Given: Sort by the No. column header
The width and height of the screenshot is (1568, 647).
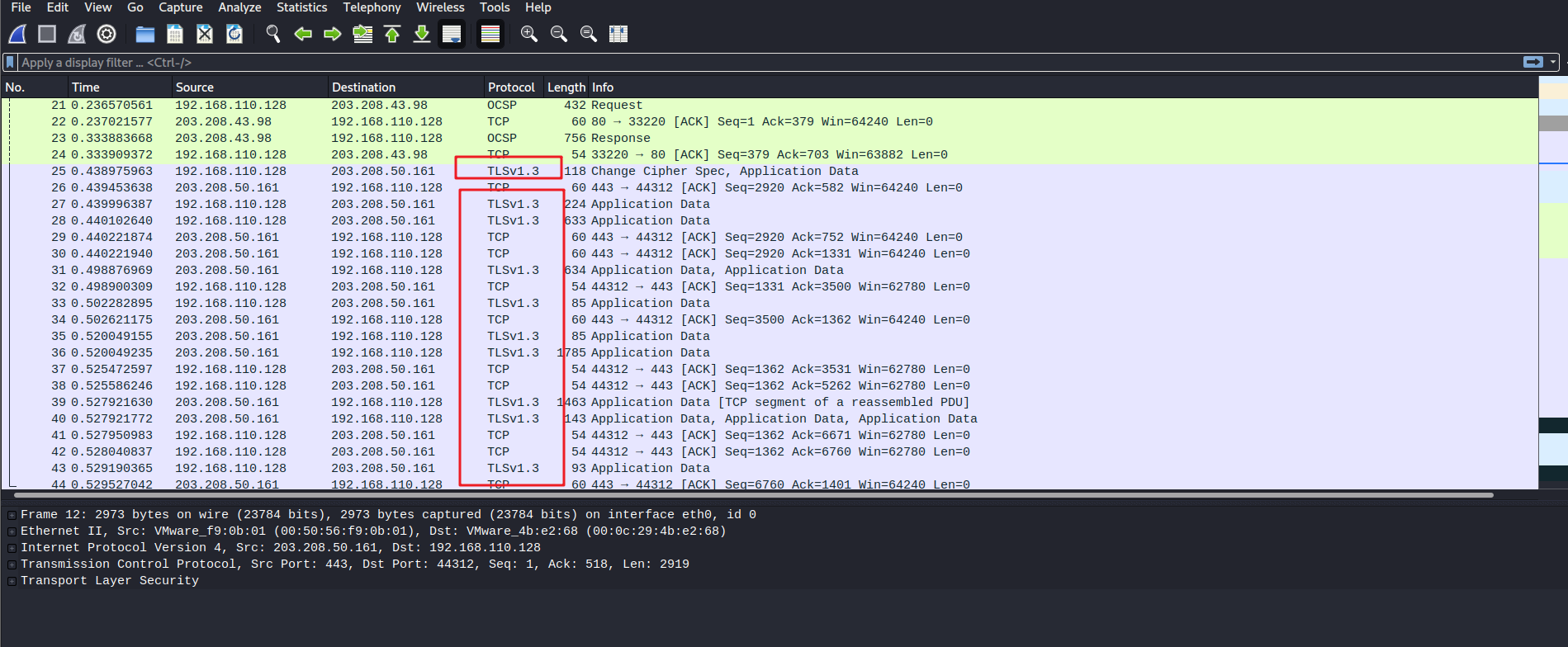Looking at the screenshot, I should click(x=35, y=87).
